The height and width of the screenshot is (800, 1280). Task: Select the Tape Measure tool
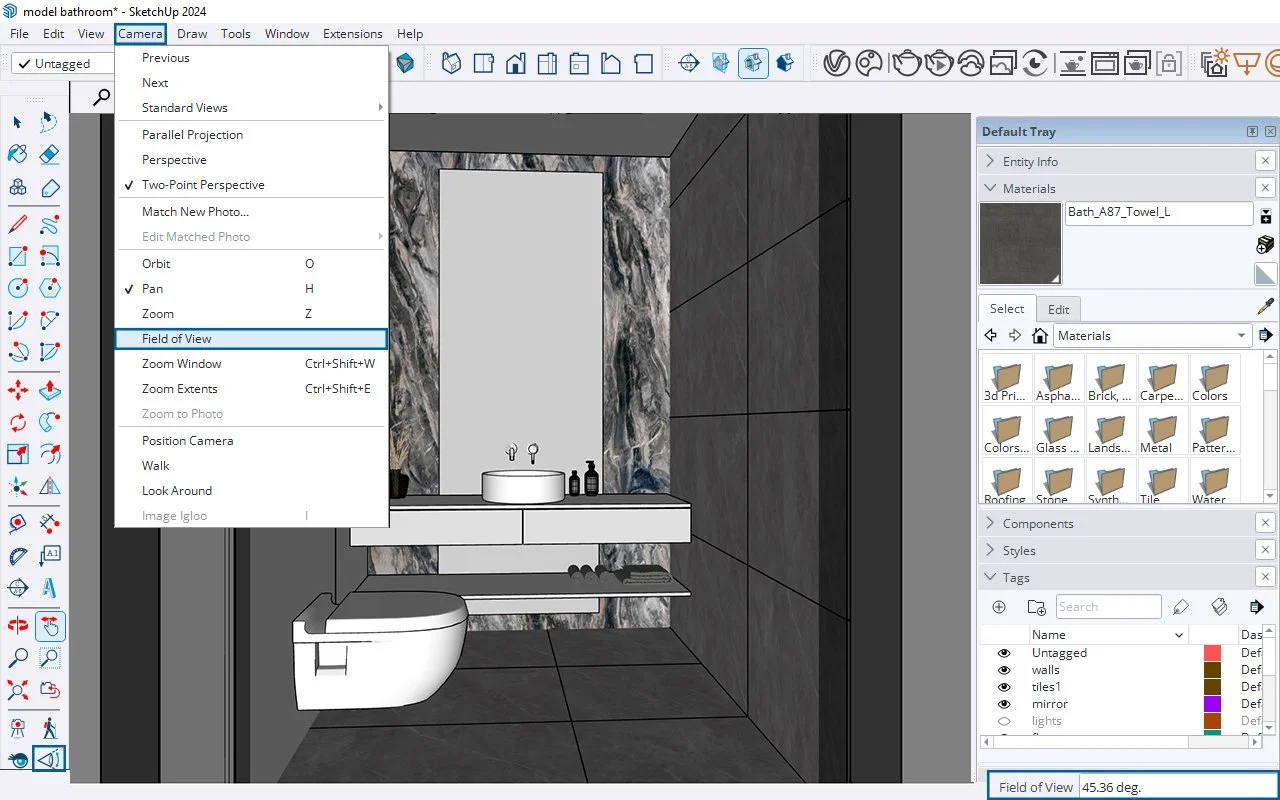point(18,523)
